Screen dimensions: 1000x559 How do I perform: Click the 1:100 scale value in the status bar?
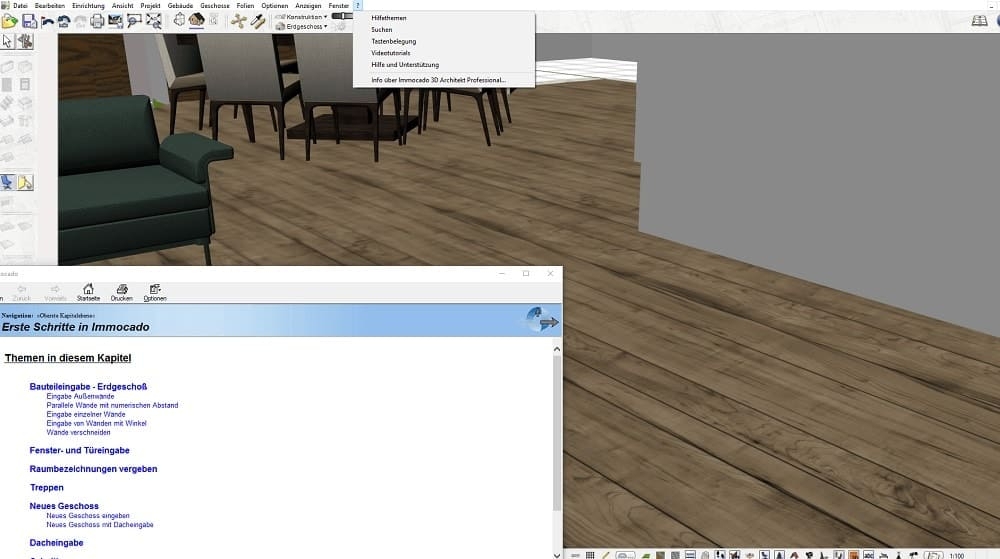[957, 556]
